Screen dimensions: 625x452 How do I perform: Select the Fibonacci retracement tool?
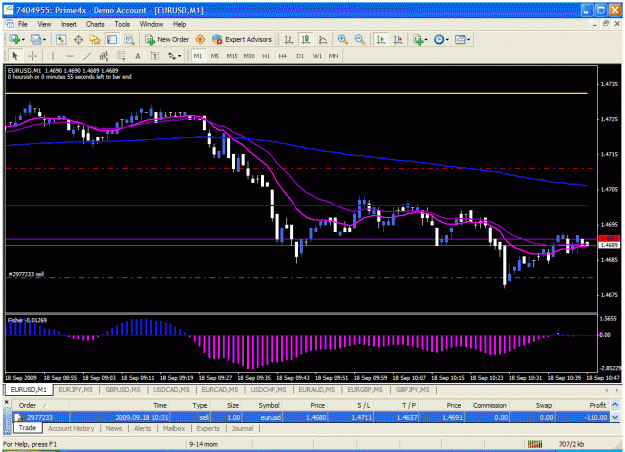pos(121,56)
